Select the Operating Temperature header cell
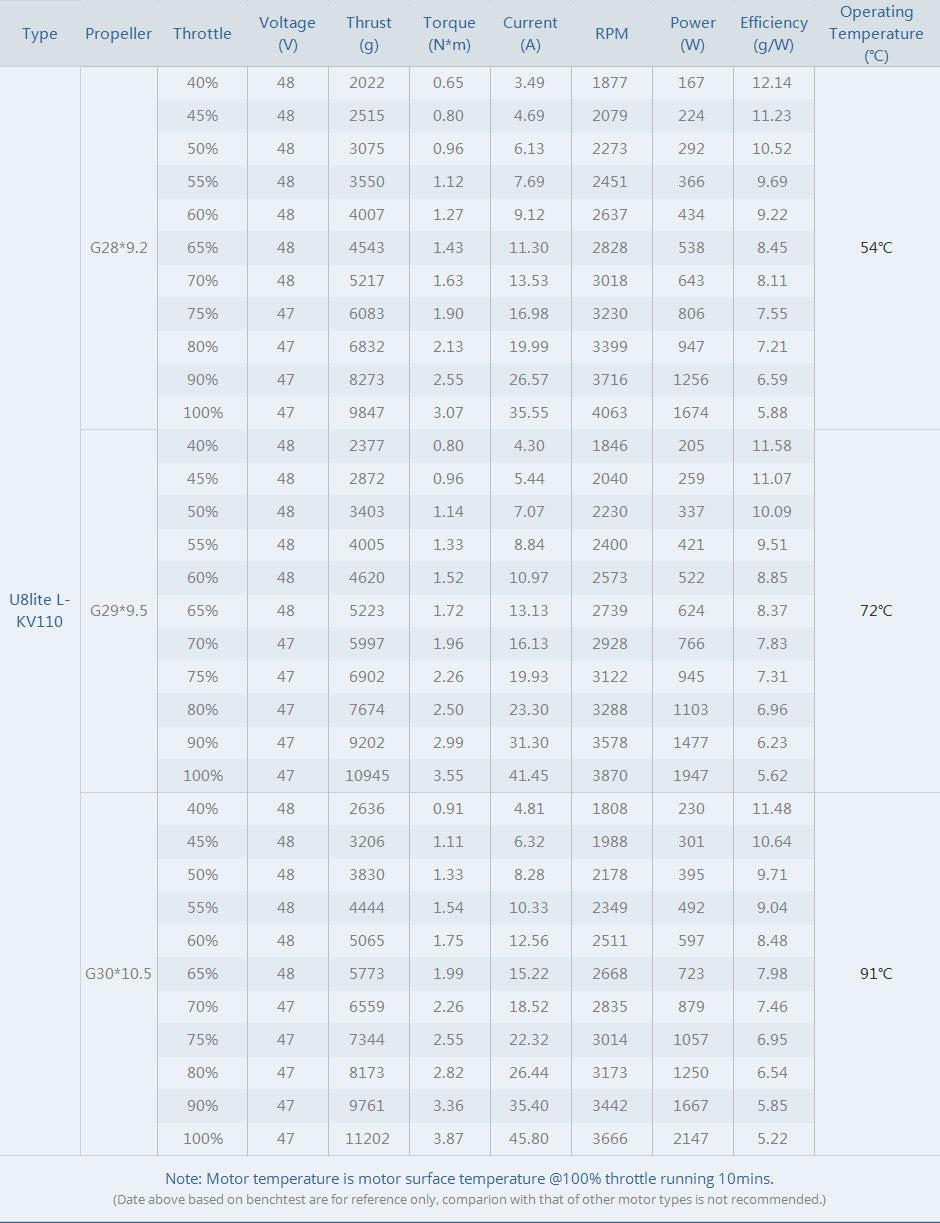This screenshot has height=1223, width=940. coord(876,34)
